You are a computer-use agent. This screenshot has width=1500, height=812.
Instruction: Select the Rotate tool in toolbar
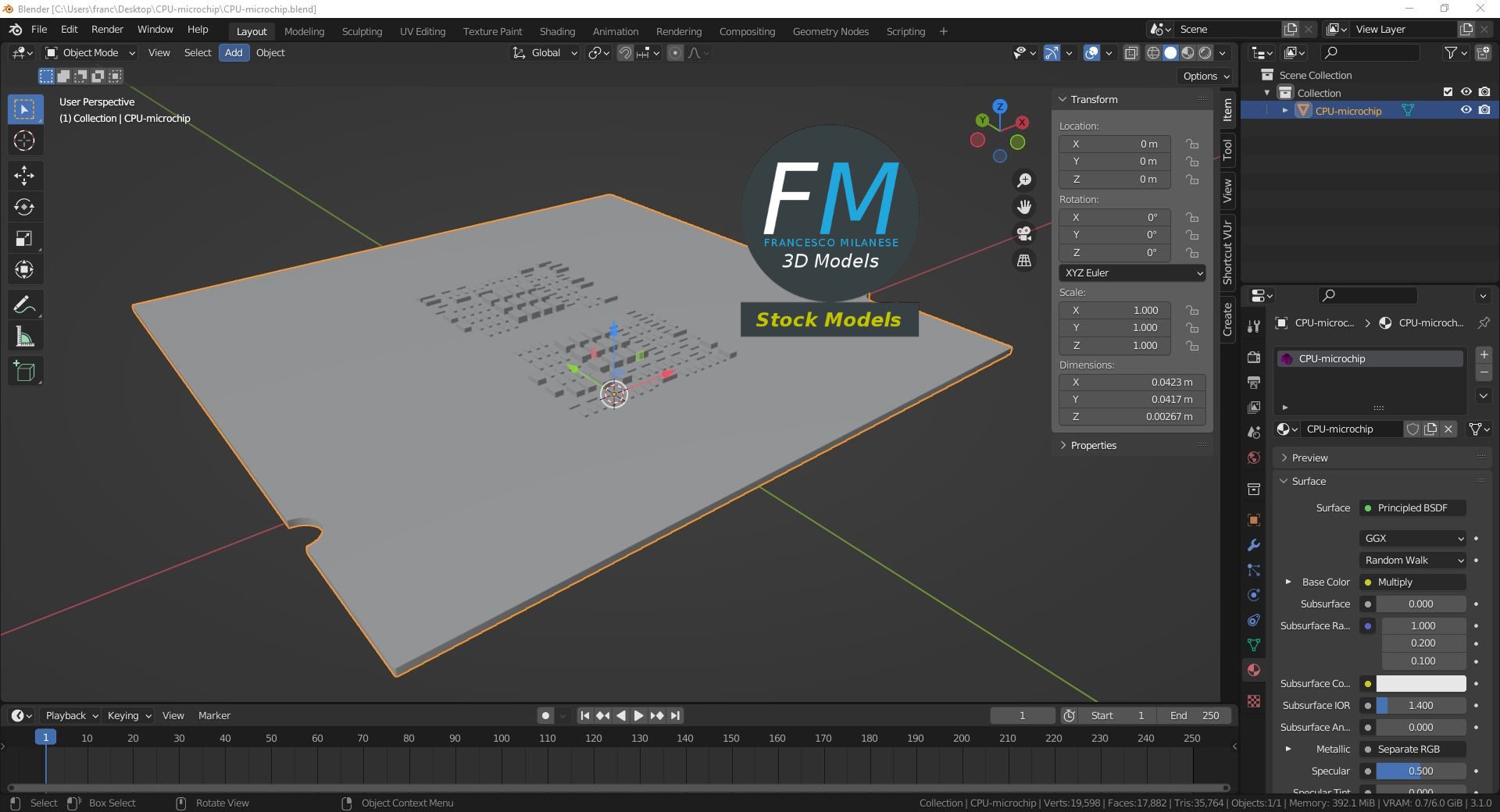pos(24,207)
